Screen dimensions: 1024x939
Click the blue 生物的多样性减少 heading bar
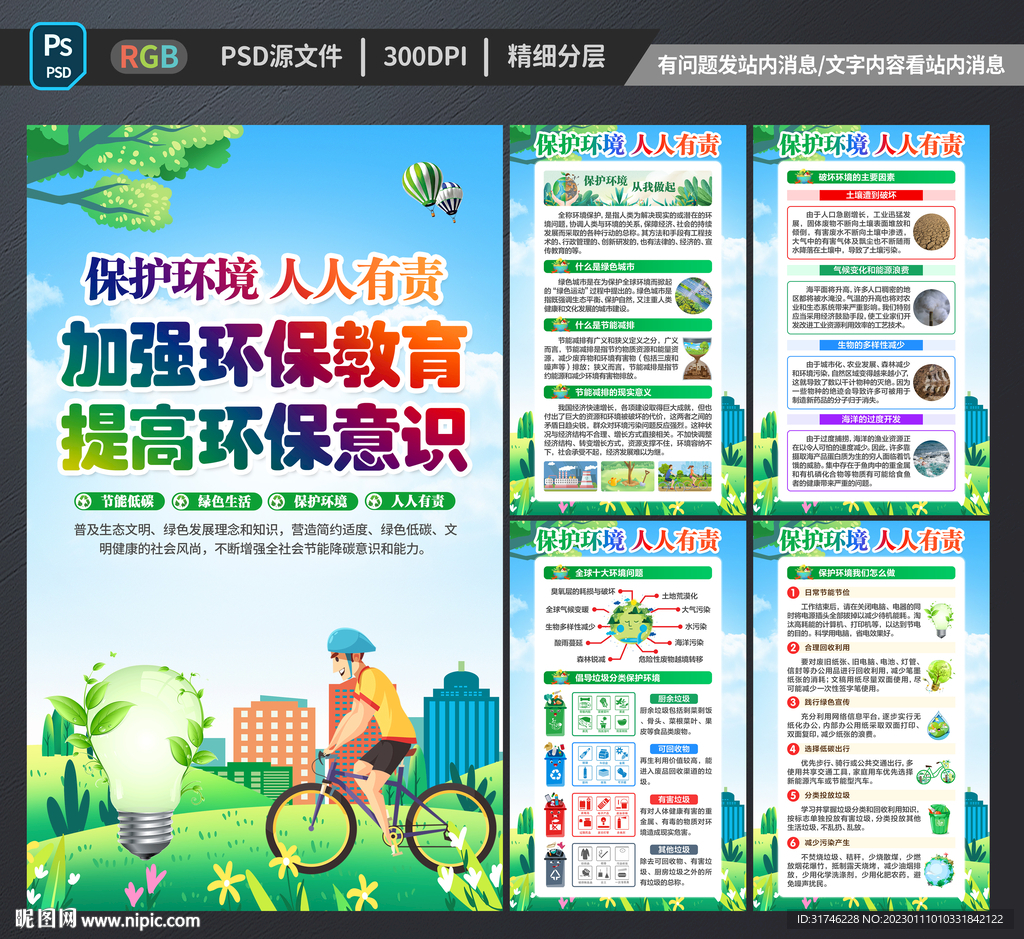871,345
